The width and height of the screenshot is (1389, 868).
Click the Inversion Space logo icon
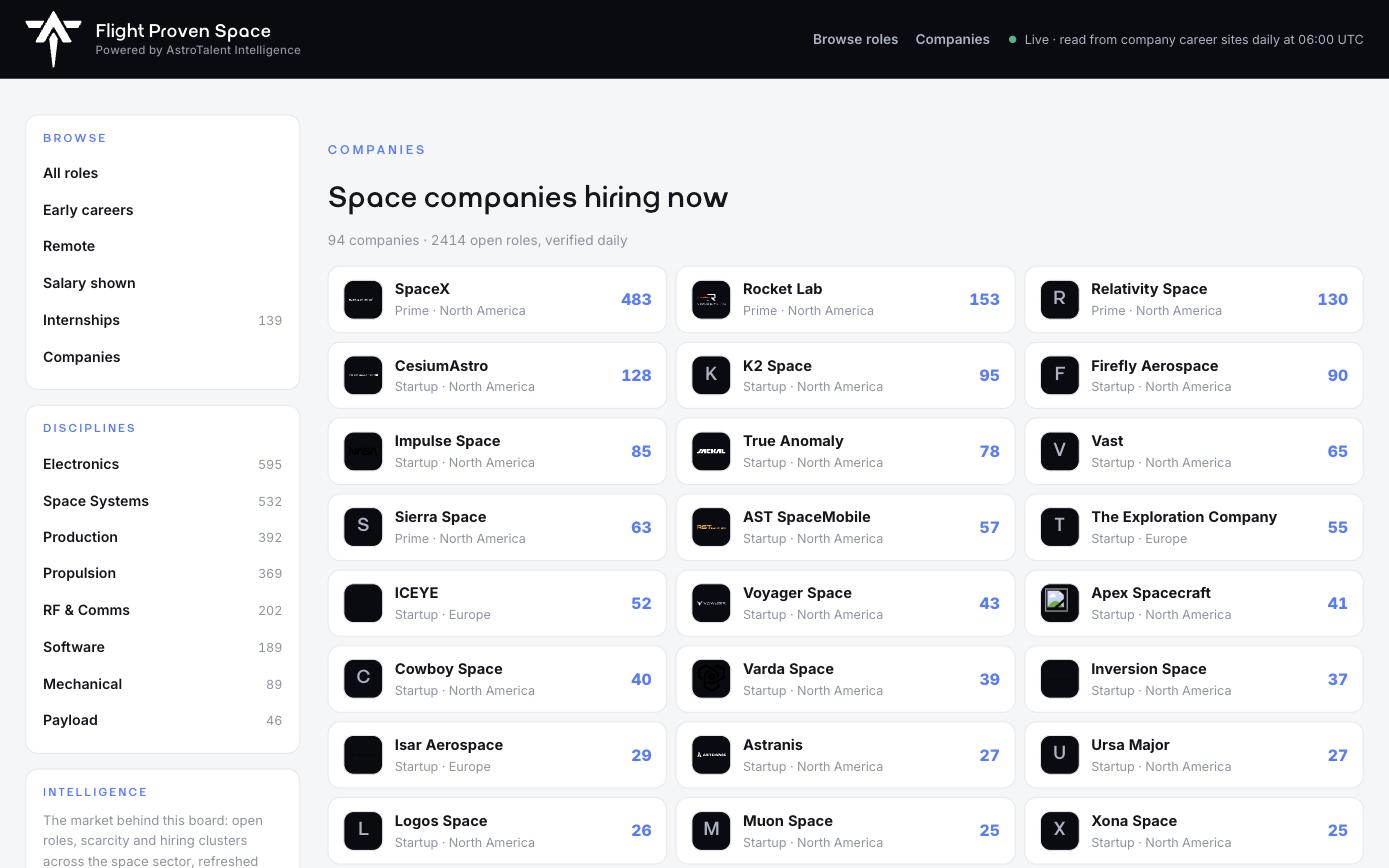(1059, 679)
